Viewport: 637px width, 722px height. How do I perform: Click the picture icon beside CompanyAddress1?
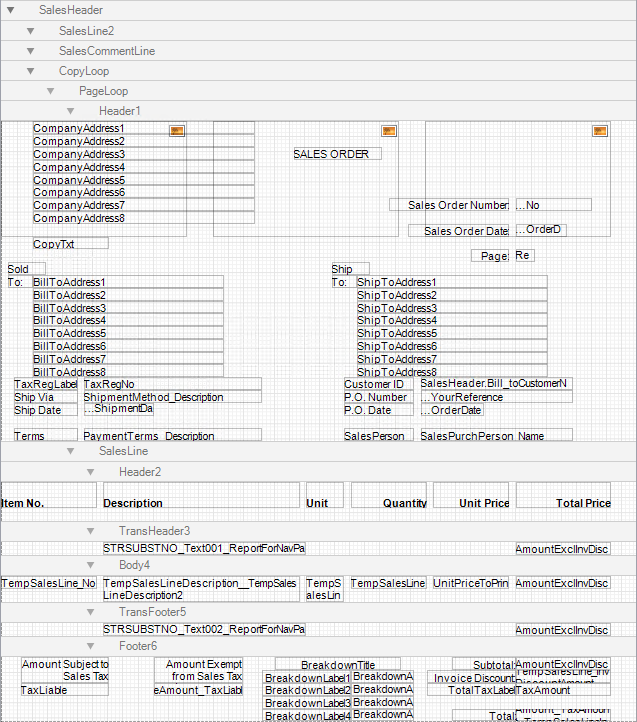point(178,131)
